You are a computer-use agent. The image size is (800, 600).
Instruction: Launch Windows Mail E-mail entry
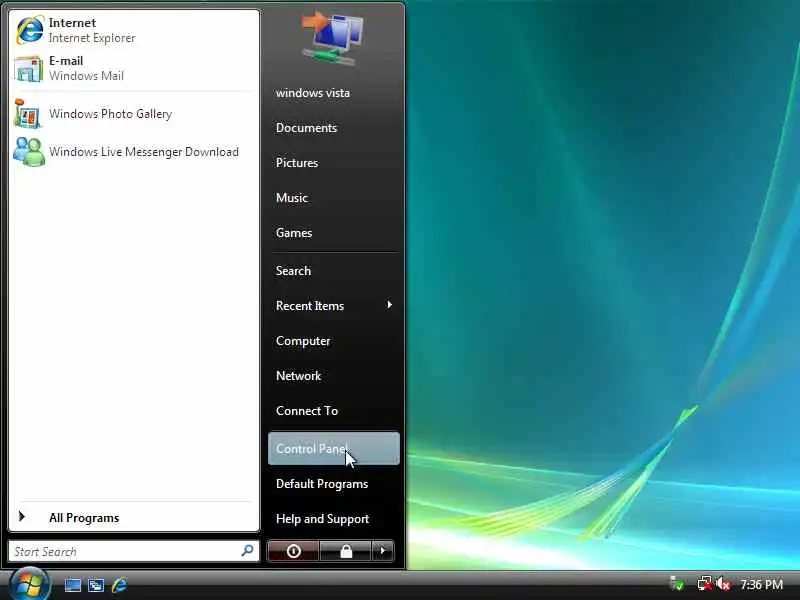click(x=134, y=68)
